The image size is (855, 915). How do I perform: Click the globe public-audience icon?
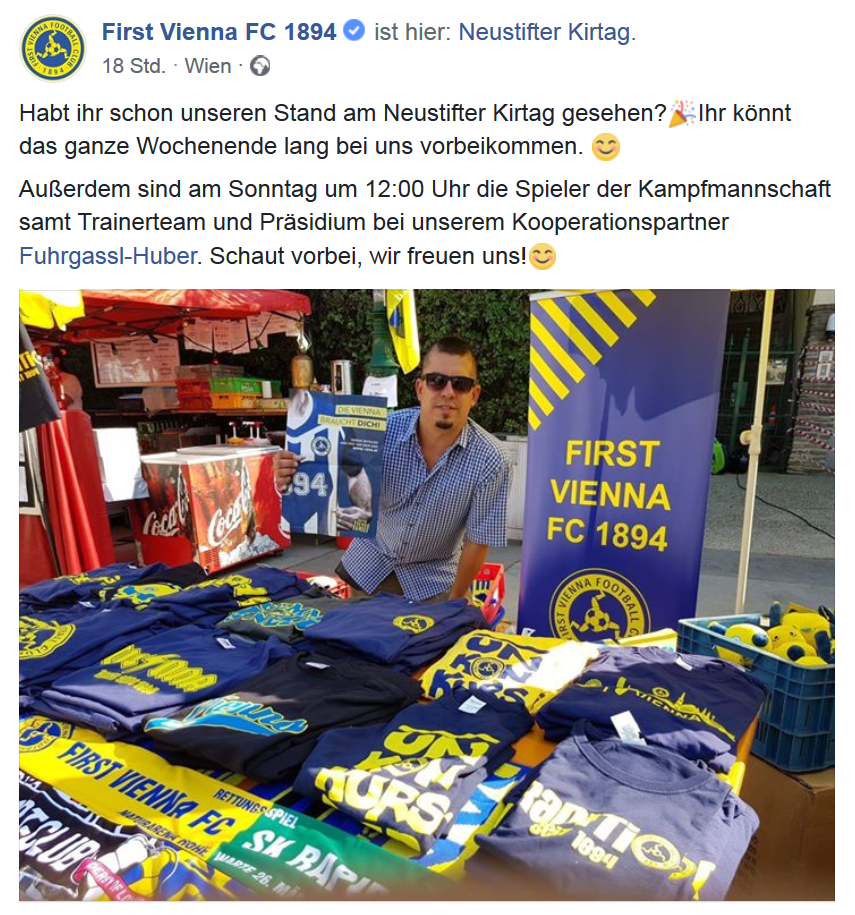click(x=260, y=67)
